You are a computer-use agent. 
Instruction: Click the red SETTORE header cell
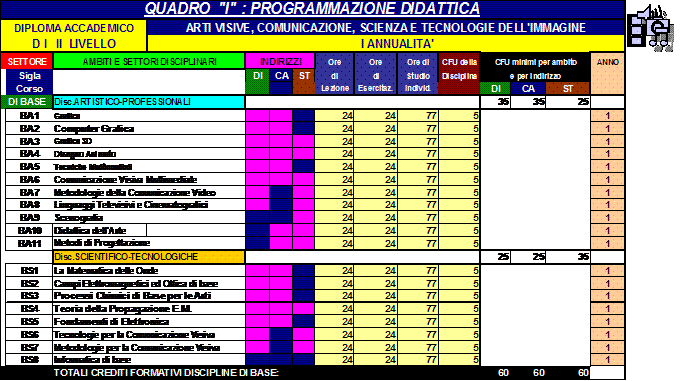27,61
